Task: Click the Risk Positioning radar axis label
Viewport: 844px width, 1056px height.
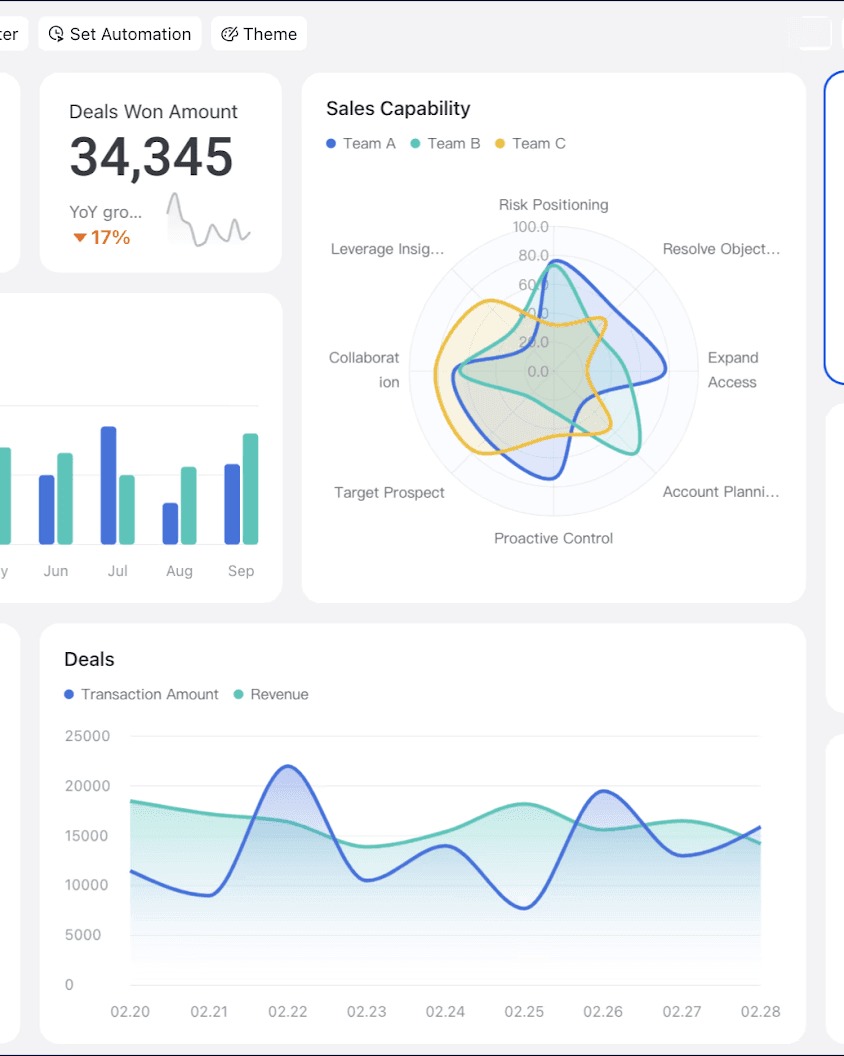Action: 554,205
